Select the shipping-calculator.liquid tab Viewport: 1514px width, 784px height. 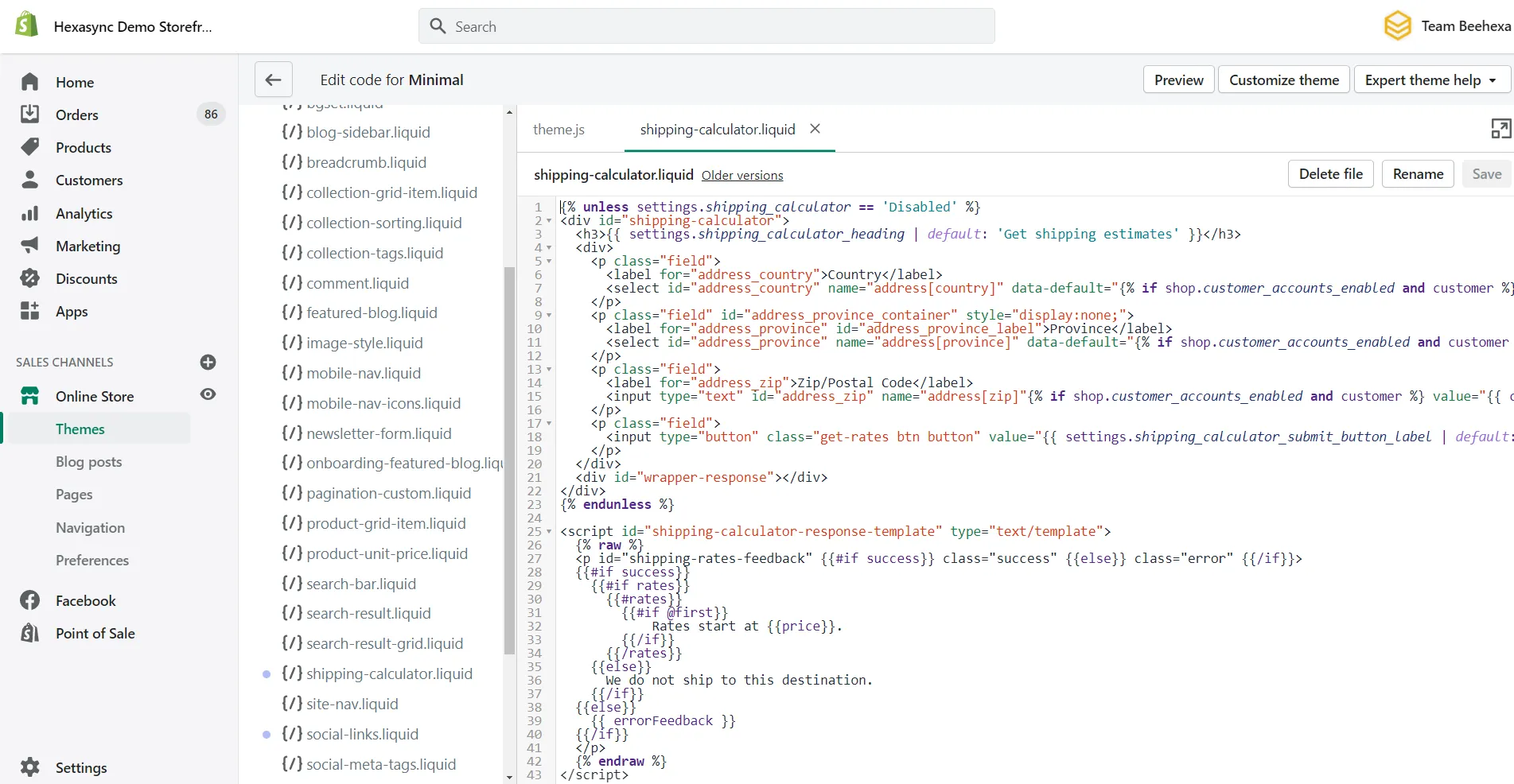(x=718, y=129)
